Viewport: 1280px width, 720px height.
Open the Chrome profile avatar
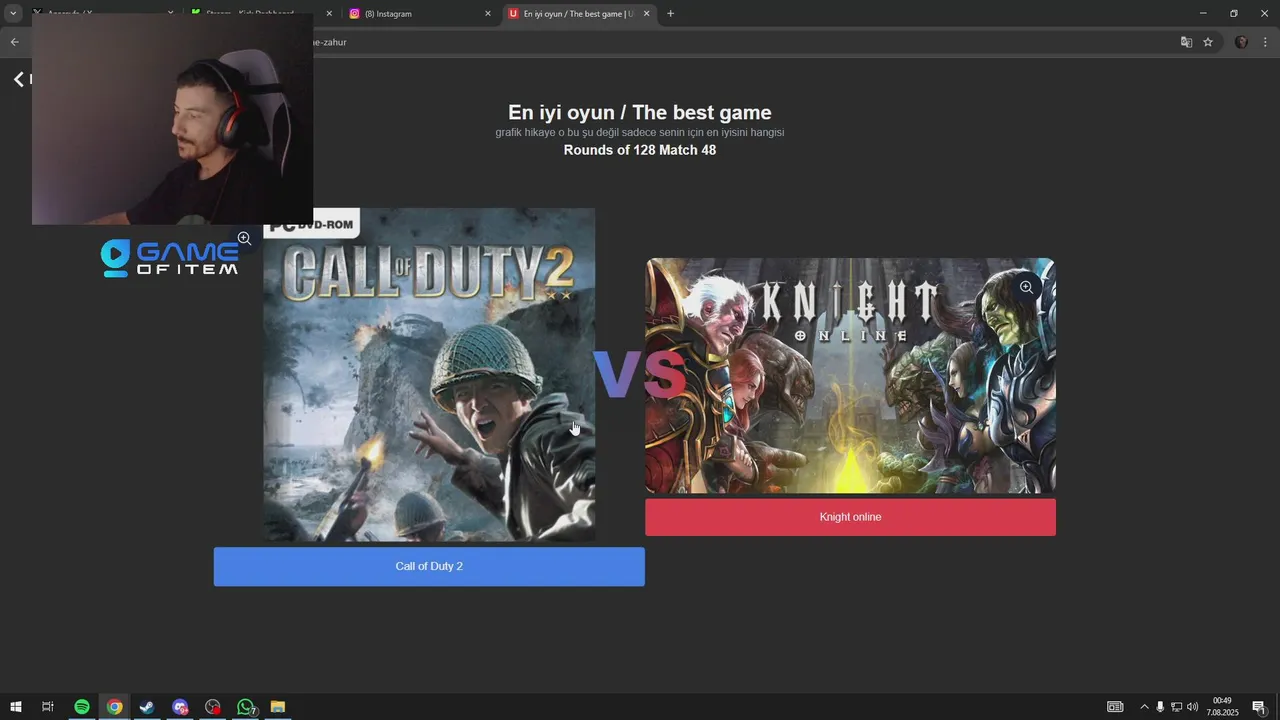point(1241,42)
